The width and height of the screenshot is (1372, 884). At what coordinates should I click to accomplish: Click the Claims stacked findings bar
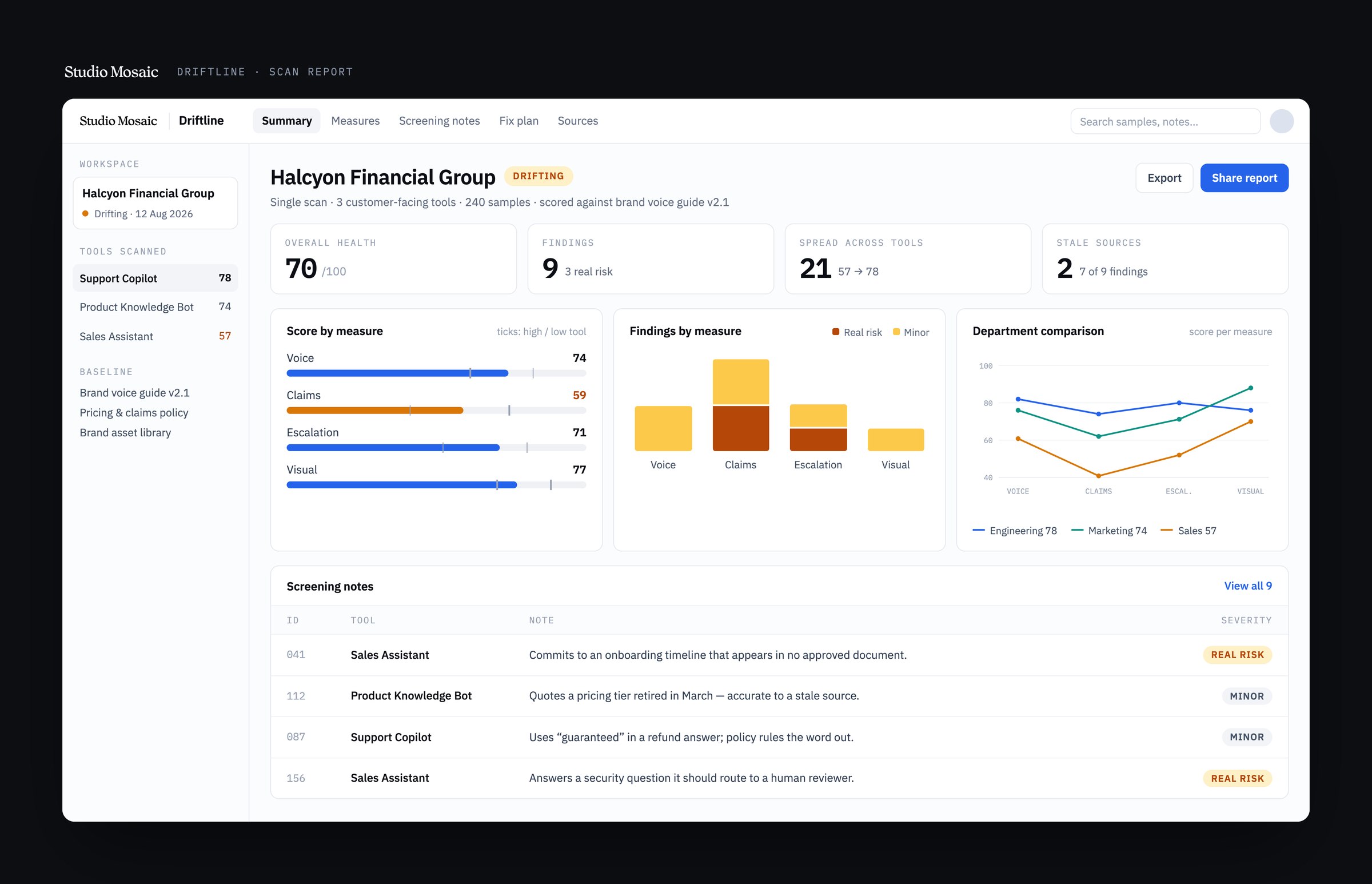(x=740, y=405)
